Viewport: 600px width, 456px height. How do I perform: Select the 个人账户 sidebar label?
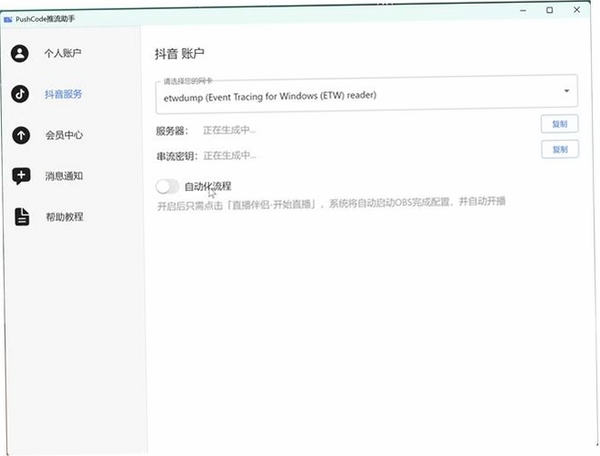click(63, 53)
